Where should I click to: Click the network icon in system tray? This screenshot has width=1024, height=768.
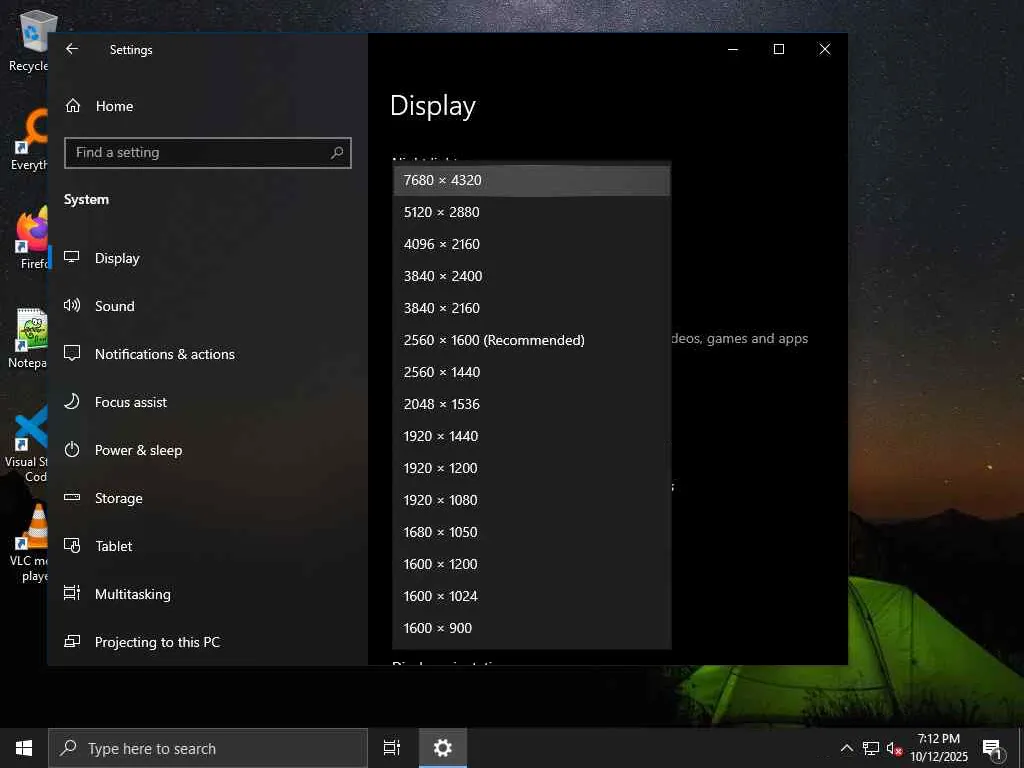[871, 748]
